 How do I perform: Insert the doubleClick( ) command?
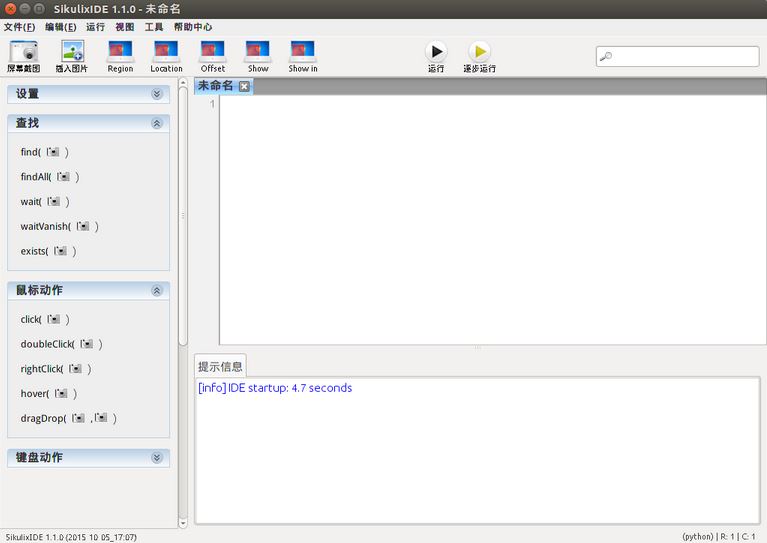point(62,344)
